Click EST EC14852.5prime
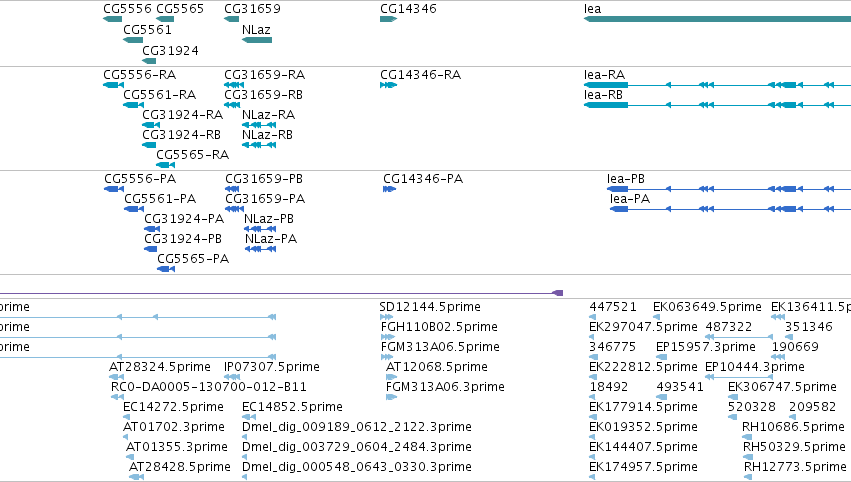The height and width of the screenshot is (482, 851). coord(293,407)
